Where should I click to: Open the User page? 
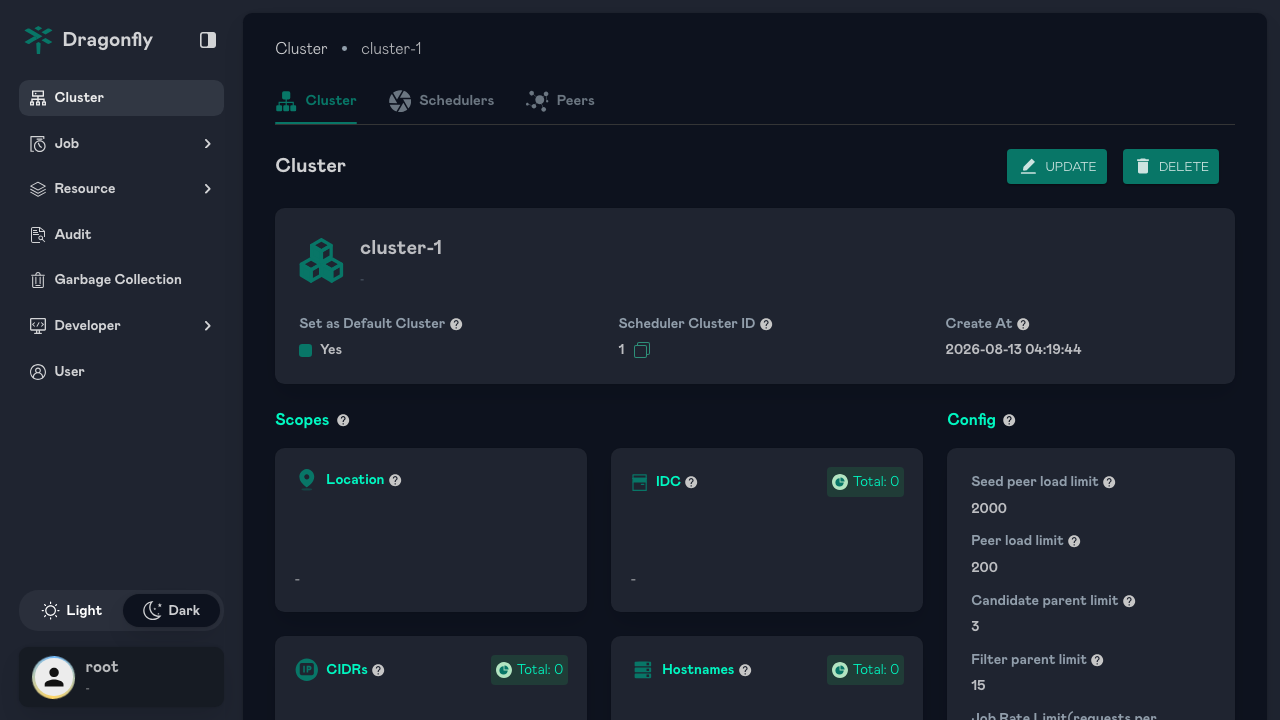coord(121,372)
